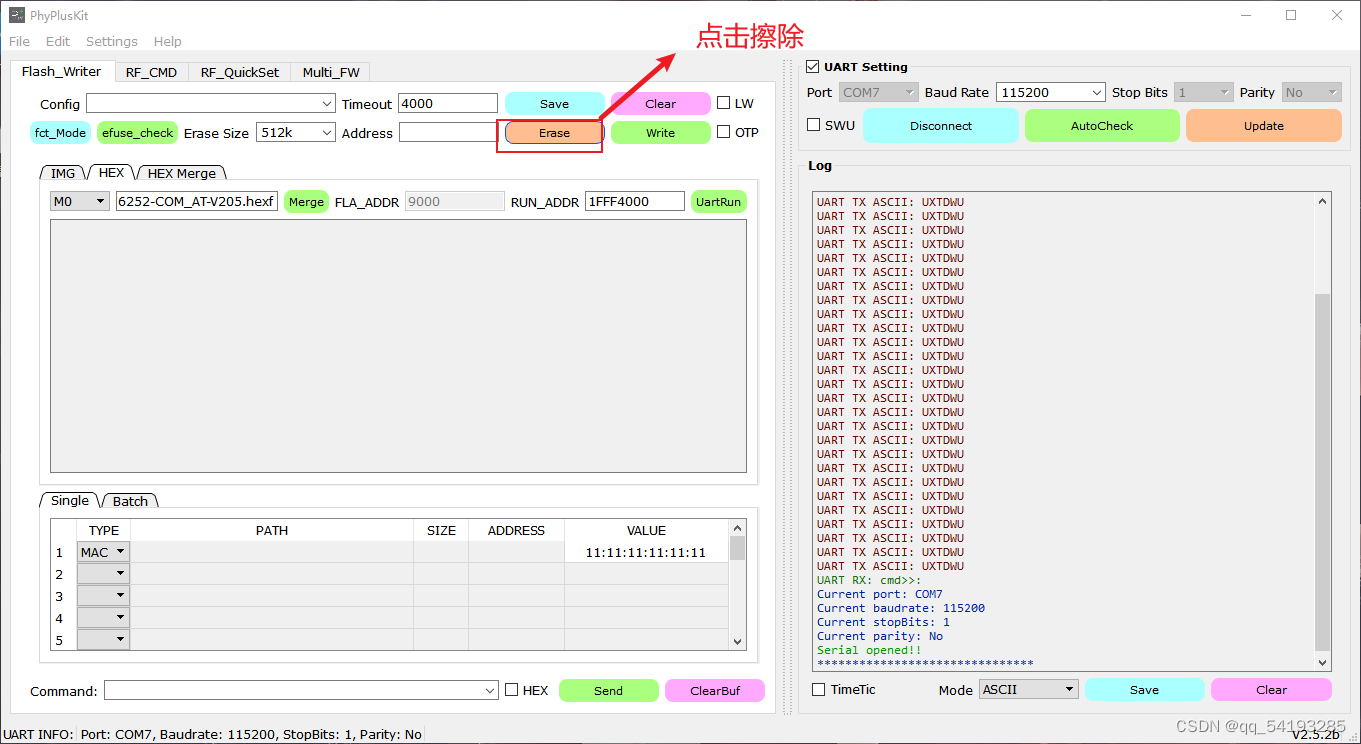This screenshot has width=1361, height=744.
Task: Open the Mode ASCII dropdown
Action: (x=1029, y=689)
